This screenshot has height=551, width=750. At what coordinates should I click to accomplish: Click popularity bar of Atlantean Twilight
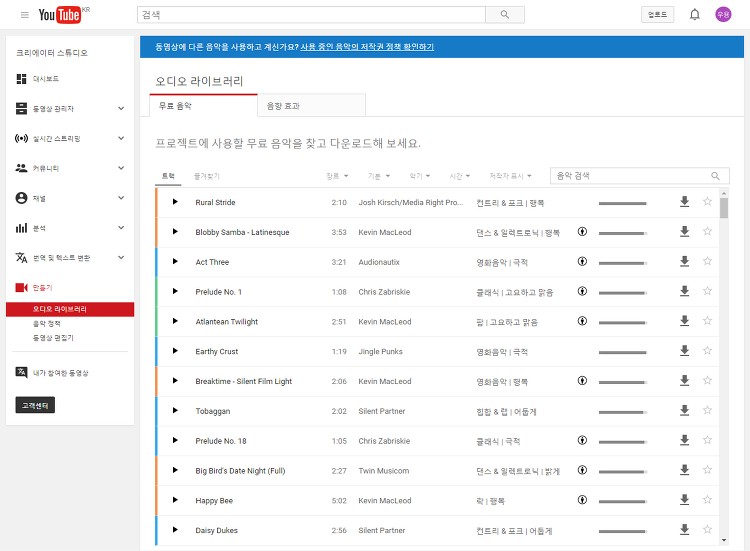click(x=622, y=322)
